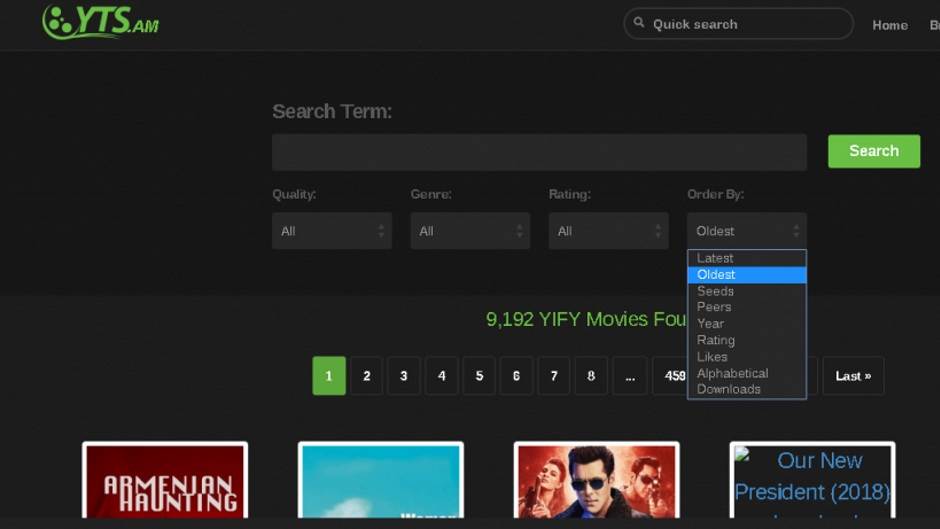Go to page 6 of results
Screen dimensions: 940x529
[x=516, y=376]
